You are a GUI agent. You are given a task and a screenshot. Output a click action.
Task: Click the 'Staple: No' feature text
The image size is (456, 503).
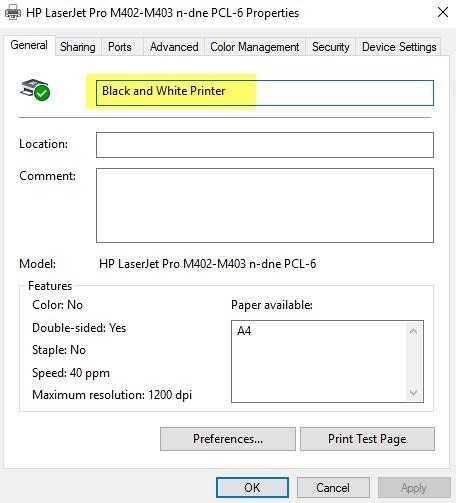[x=59, y=350]
